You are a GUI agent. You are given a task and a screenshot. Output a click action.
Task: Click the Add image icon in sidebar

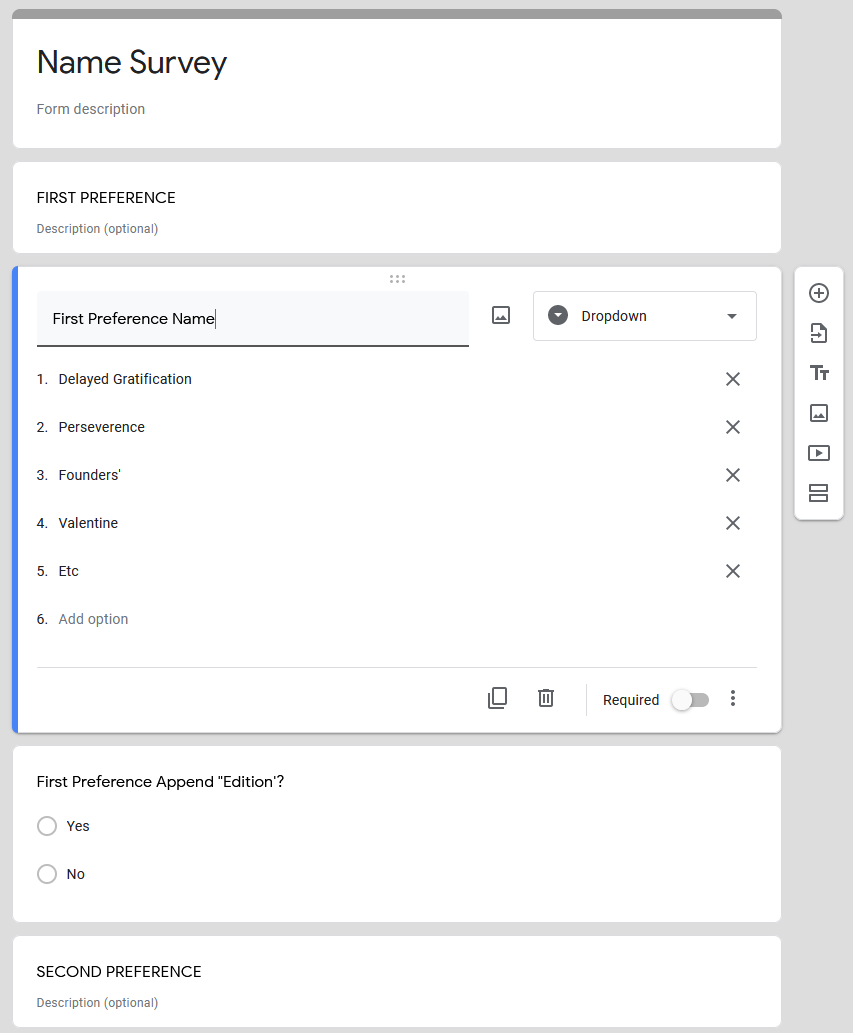point(819,413)
